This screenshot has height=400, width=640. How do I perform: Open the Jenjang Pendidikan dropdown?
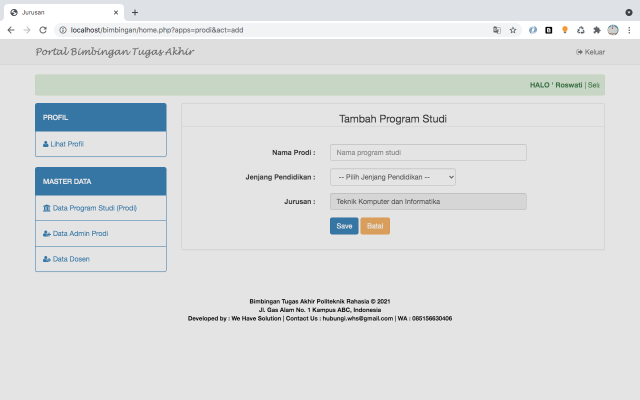pyautogui.click(x=392, y=177)
